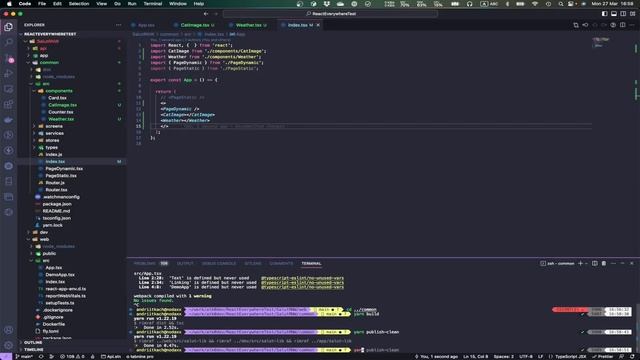Expand the Timeline section

(x=33, y=350)
